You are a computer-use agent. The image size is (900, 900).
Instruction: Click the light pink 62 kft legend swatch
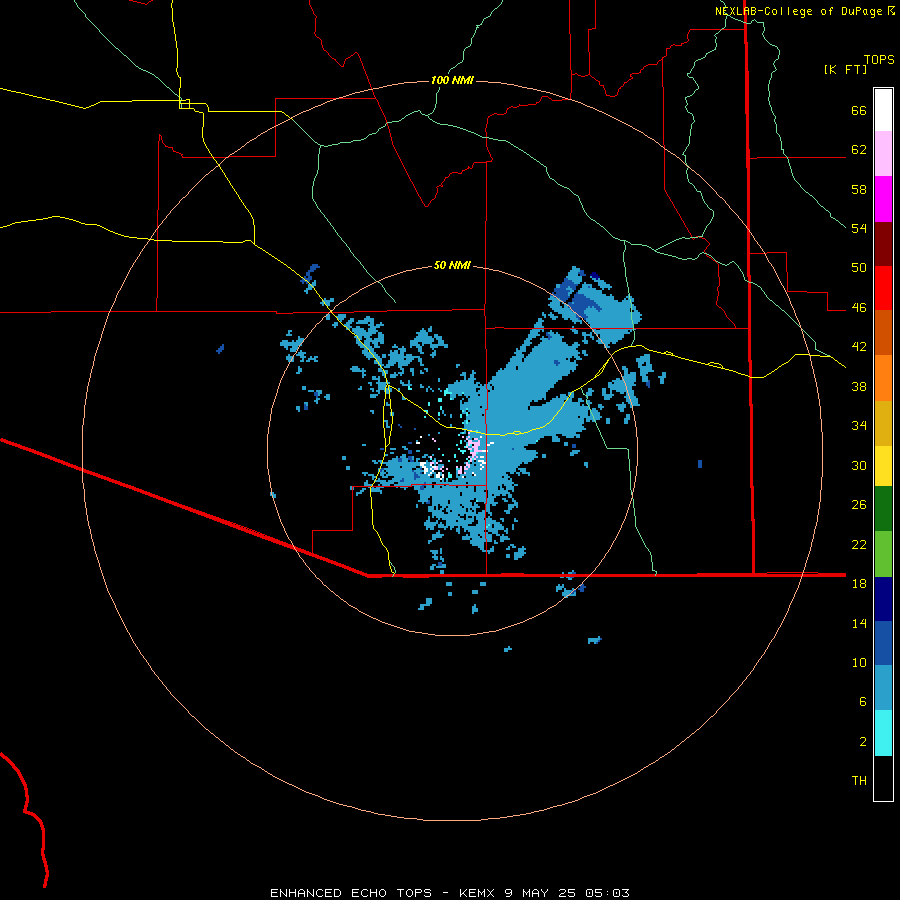[883, 154]
